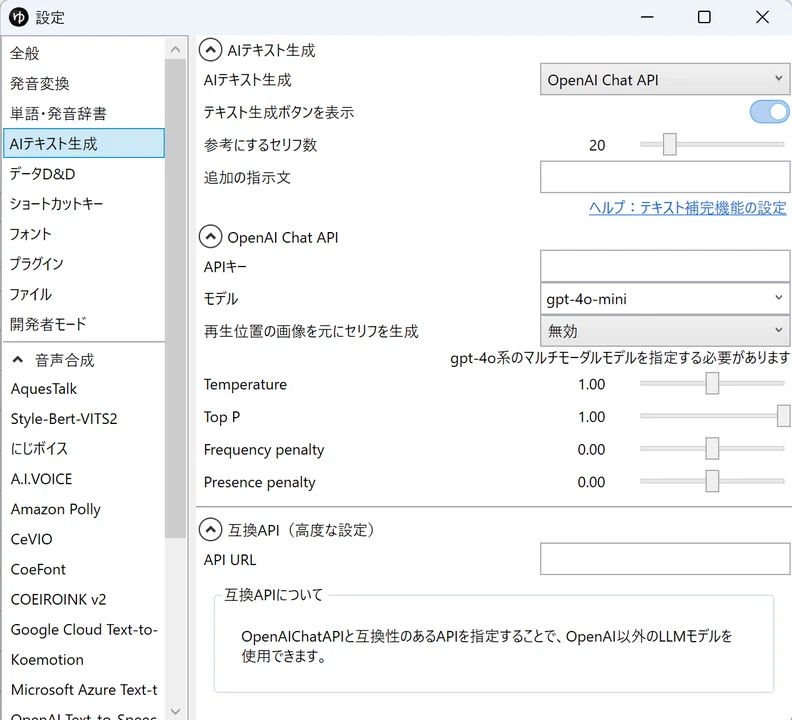Maximize the 設定 window
The height and width of the screenshot is (720, 792).
click(x=704, y=17)
